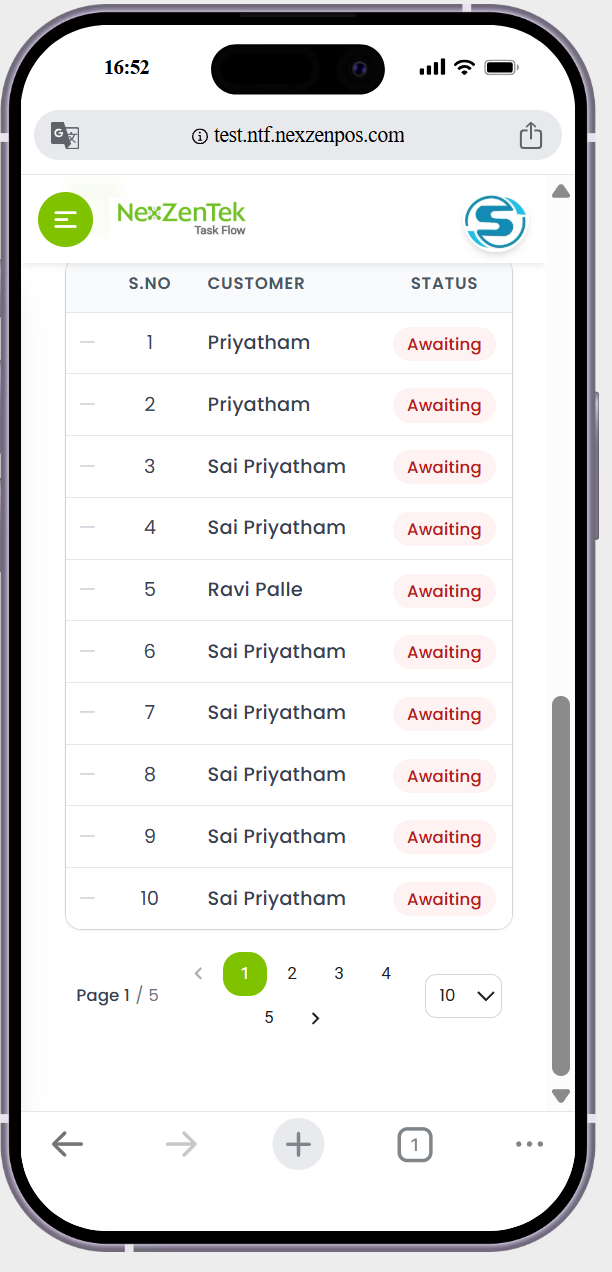
Task: Click the STATUS column header
Action: [x=444, y=283]
